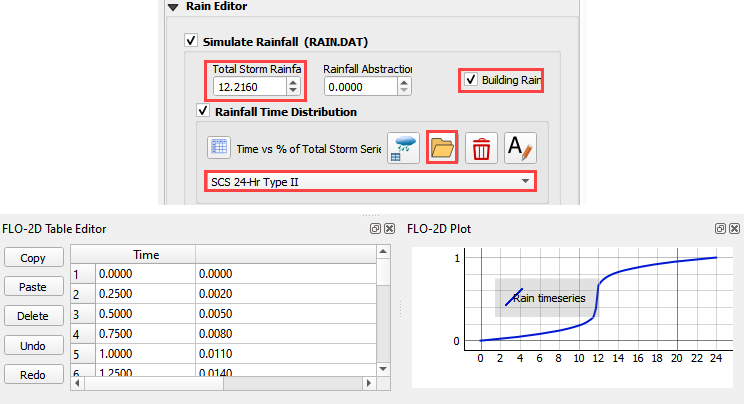Image resolution: width=744 pixels, height=404 pixels.
Task: Rename the time series with pencil icon
Action: tap(520, 148)
